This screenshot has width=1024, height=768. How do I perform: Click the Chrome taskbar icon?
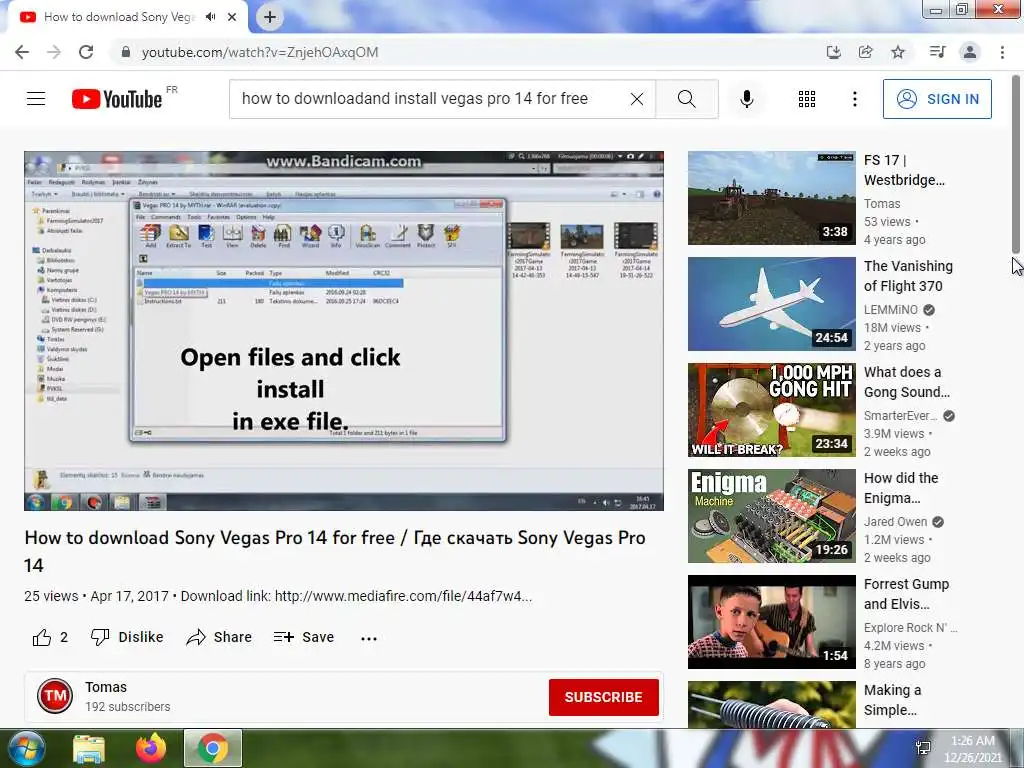click(x=212, y=748)
